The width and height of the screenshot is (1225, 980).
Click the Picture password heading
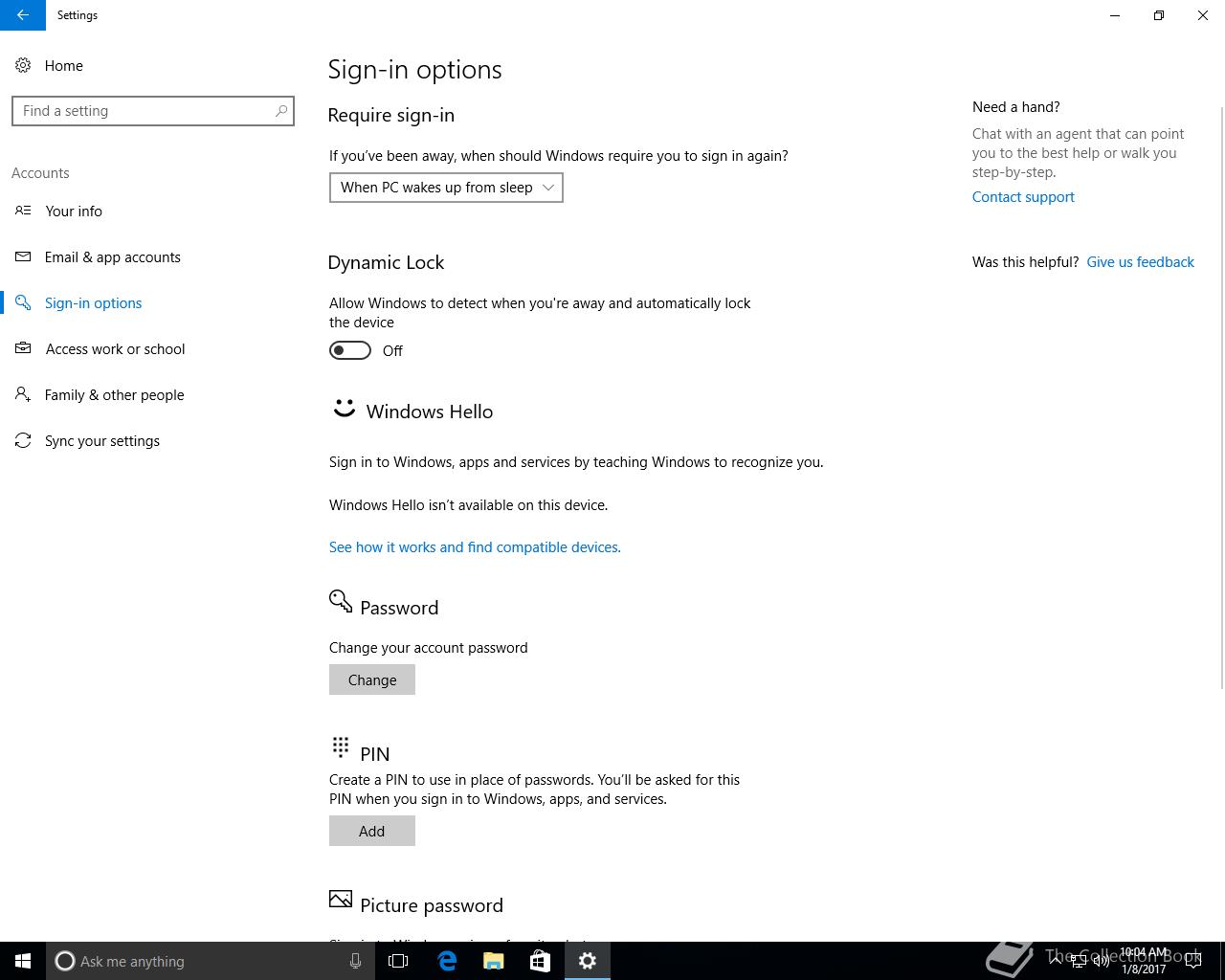432,905
